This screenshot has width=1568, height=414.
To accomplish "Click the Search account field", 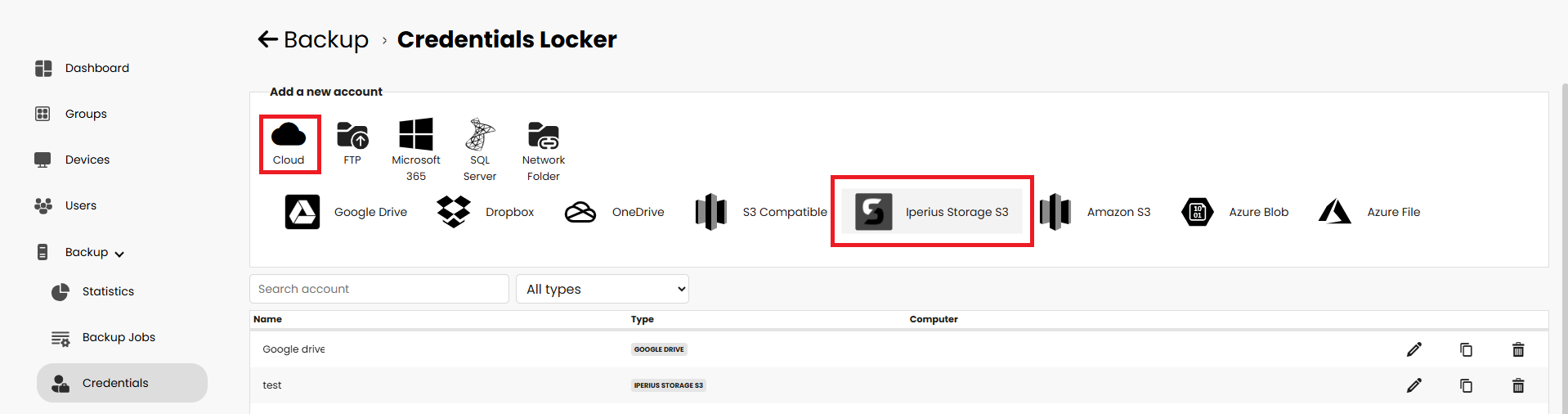I will (379, 289).
